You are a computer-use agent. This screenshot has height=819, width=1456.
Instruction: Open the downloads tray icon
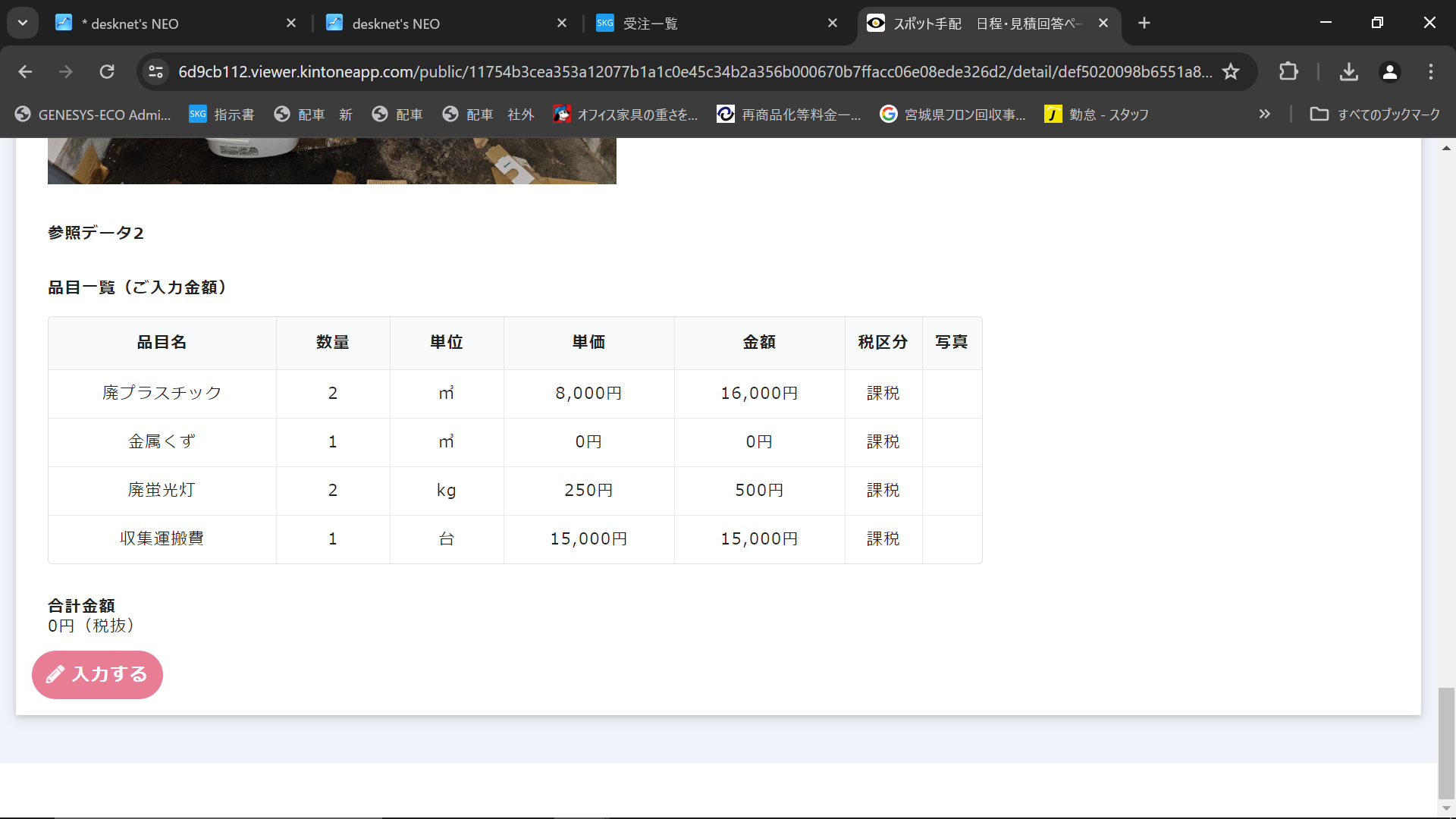click(1348, 71)
